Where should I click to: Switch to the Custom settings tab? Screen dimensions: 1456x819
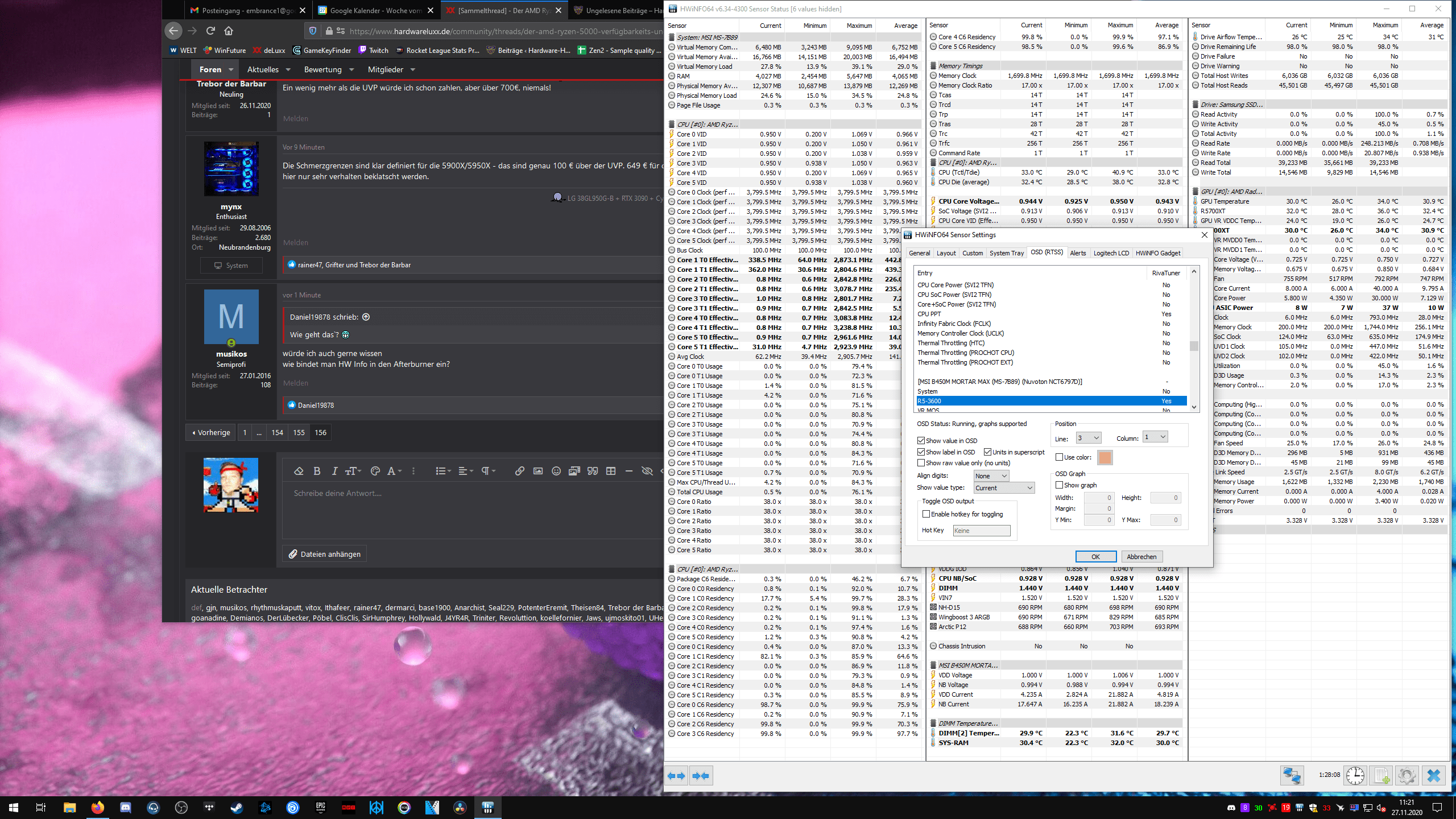pos(972,253)
